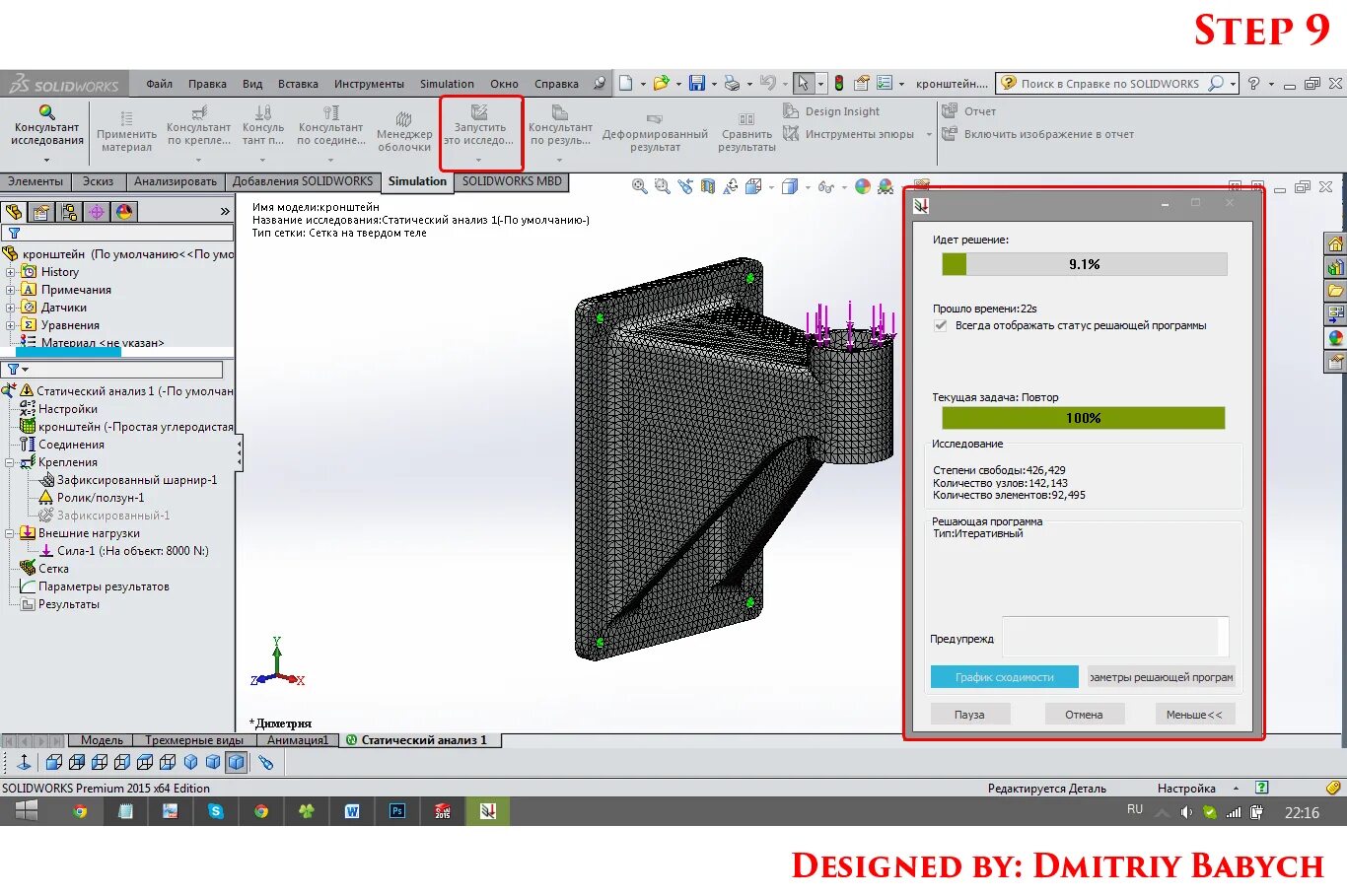The image size is (1347, 896).
Task: Open the Инструменты menu
Action: coord(369,84)
